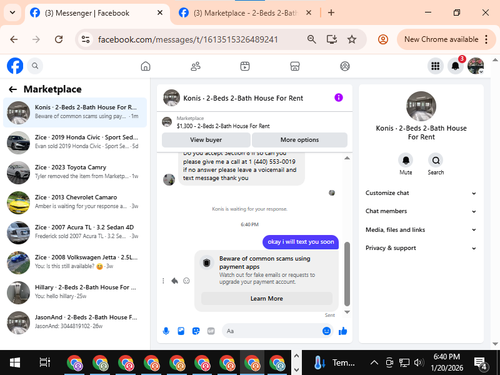This screenshot has height=375, width=500.
Task: Open the emoji picker in message box
Action: click(x=327, y=331)
